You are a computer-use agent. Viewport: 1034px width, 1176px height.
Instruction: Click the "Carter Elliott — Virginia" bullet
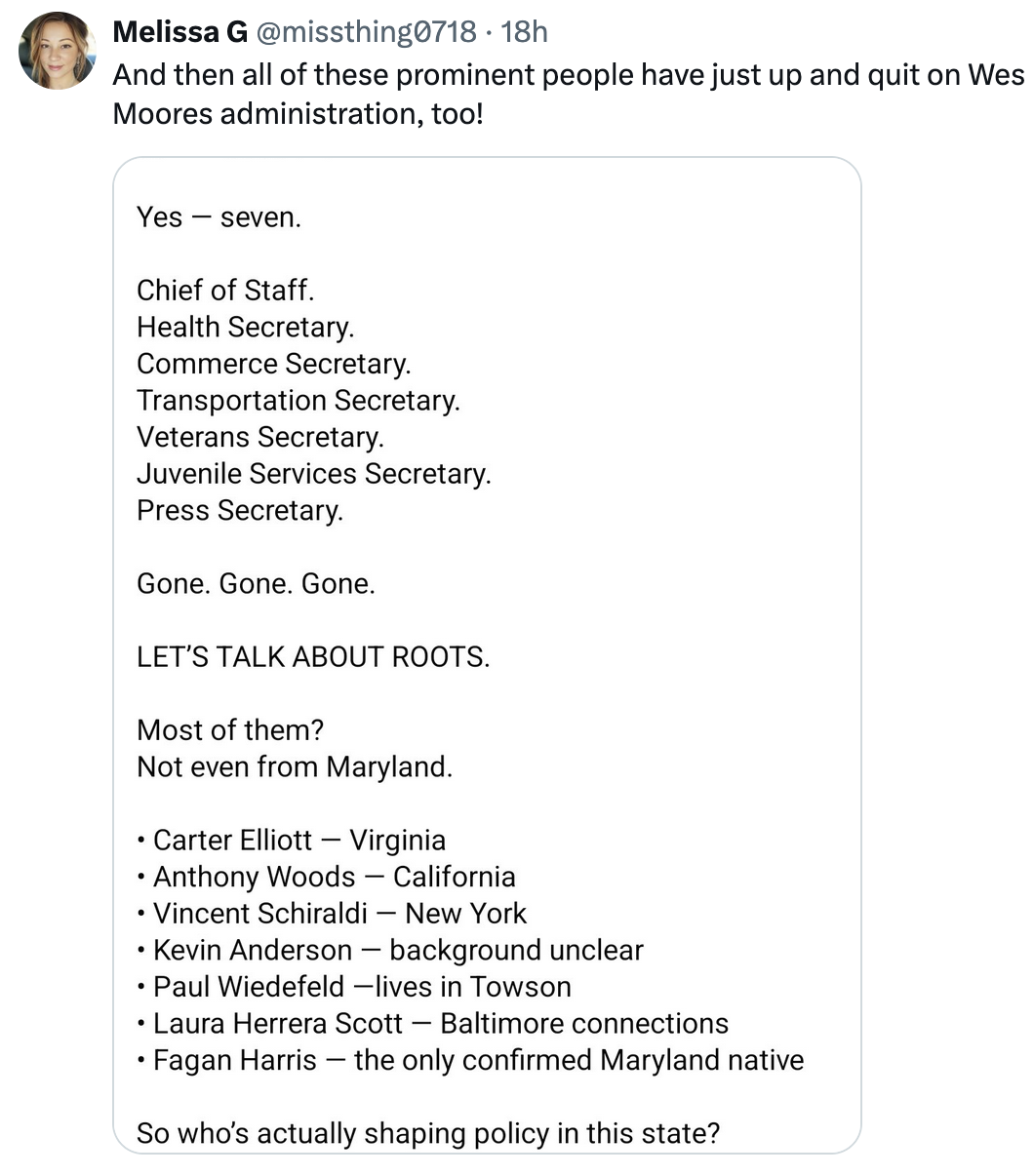pyautogui.click(x=298, y=840)
